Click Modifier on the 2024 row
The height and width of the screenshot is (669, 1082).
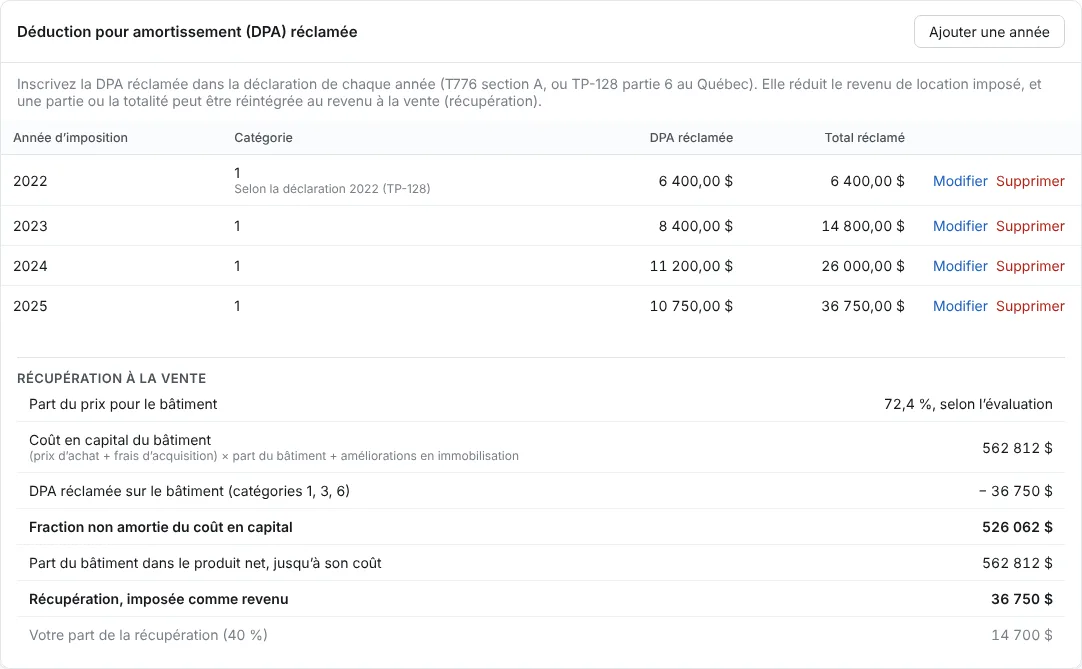(x=960, y=266)
